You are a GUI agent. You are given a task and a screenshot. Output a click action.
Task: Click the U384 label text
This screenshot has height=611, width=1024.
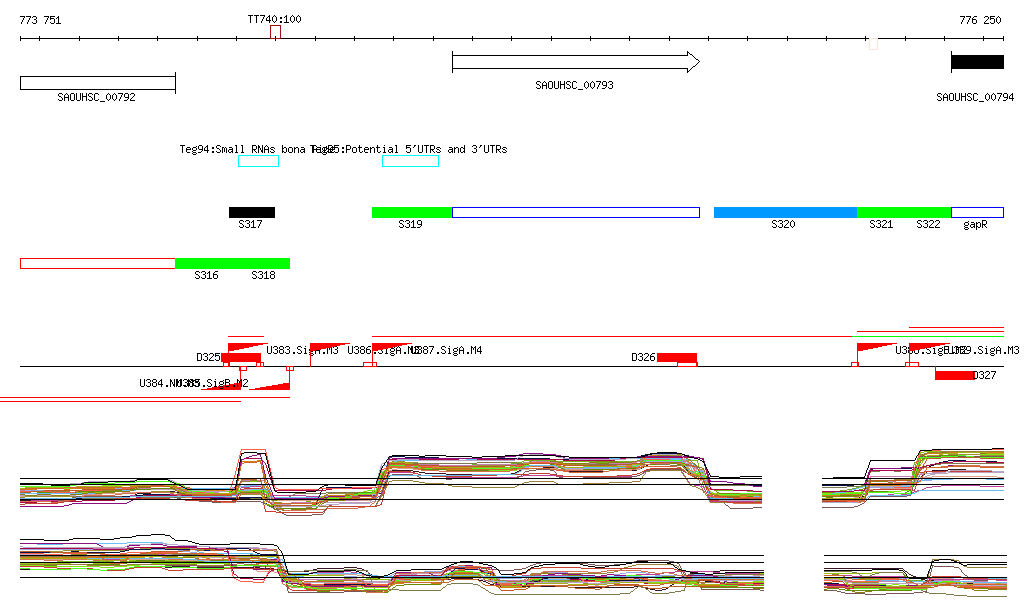(x=157, y=383)
